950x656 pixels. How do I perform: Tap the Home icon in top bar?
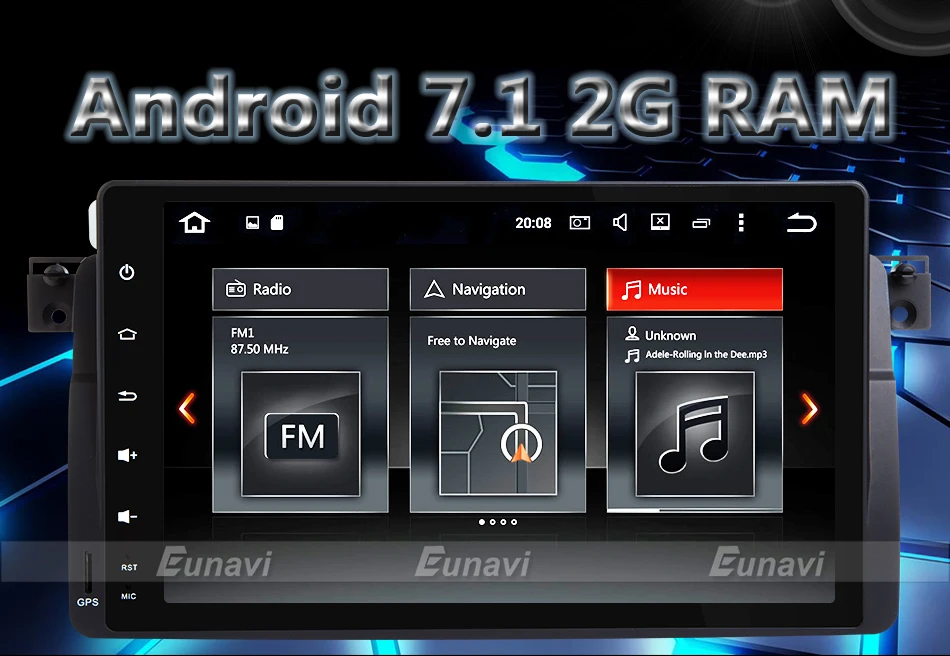tap(194, 222)
